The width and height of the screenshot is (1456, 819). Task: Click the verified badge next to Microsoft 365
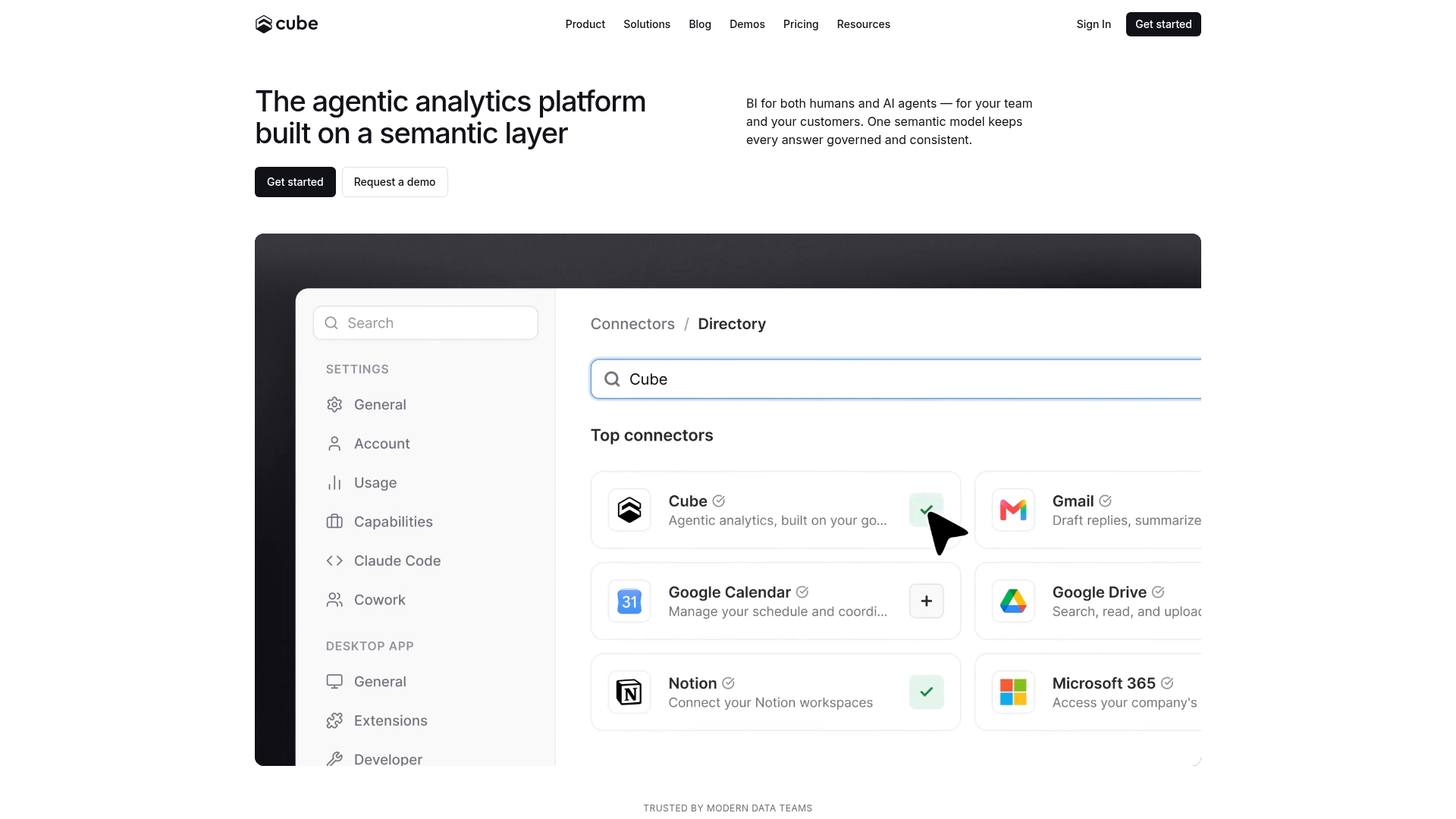click(1167, 683)
